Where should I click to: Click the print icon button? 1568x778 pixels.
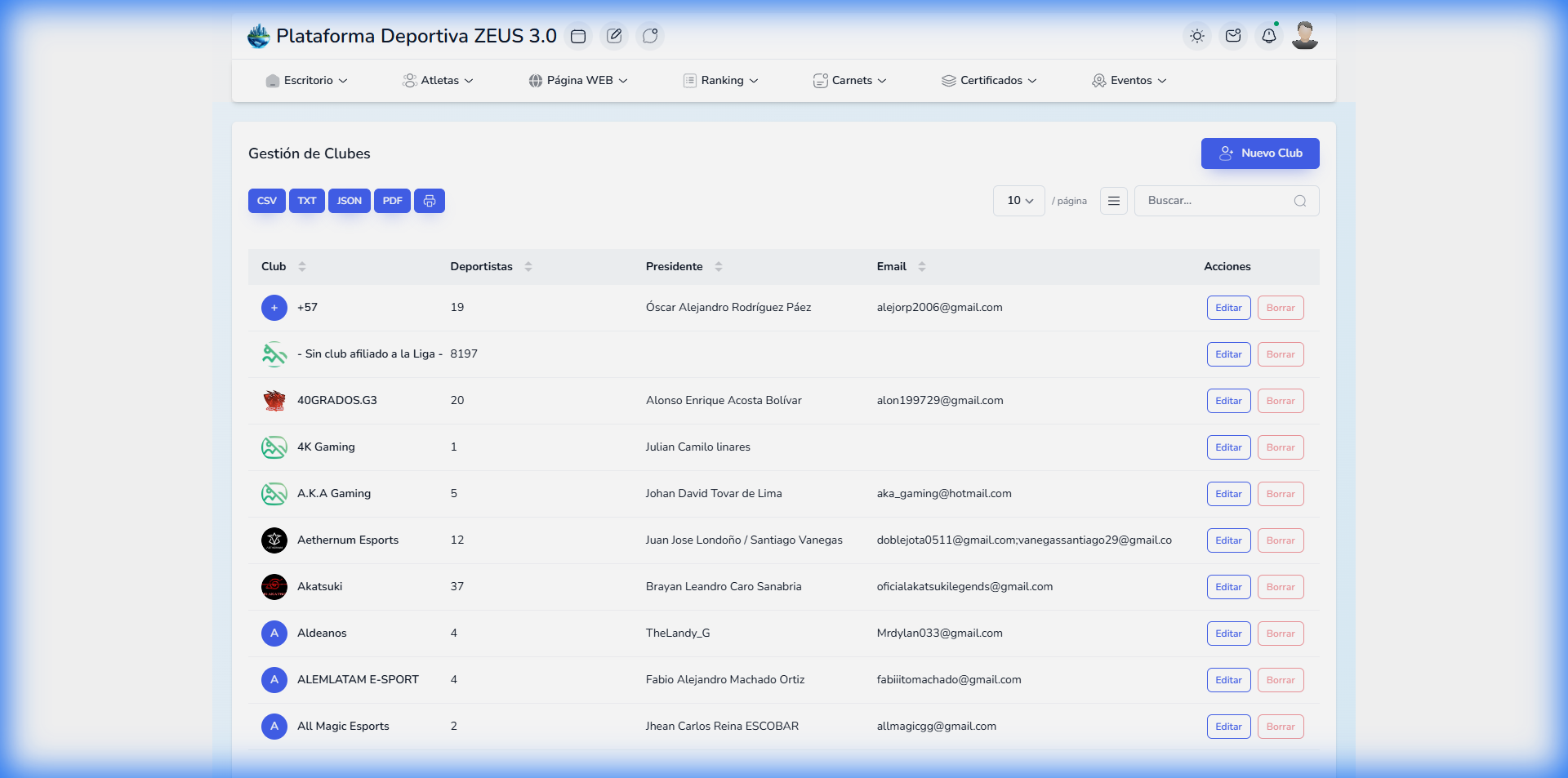[x=430, y=201]
